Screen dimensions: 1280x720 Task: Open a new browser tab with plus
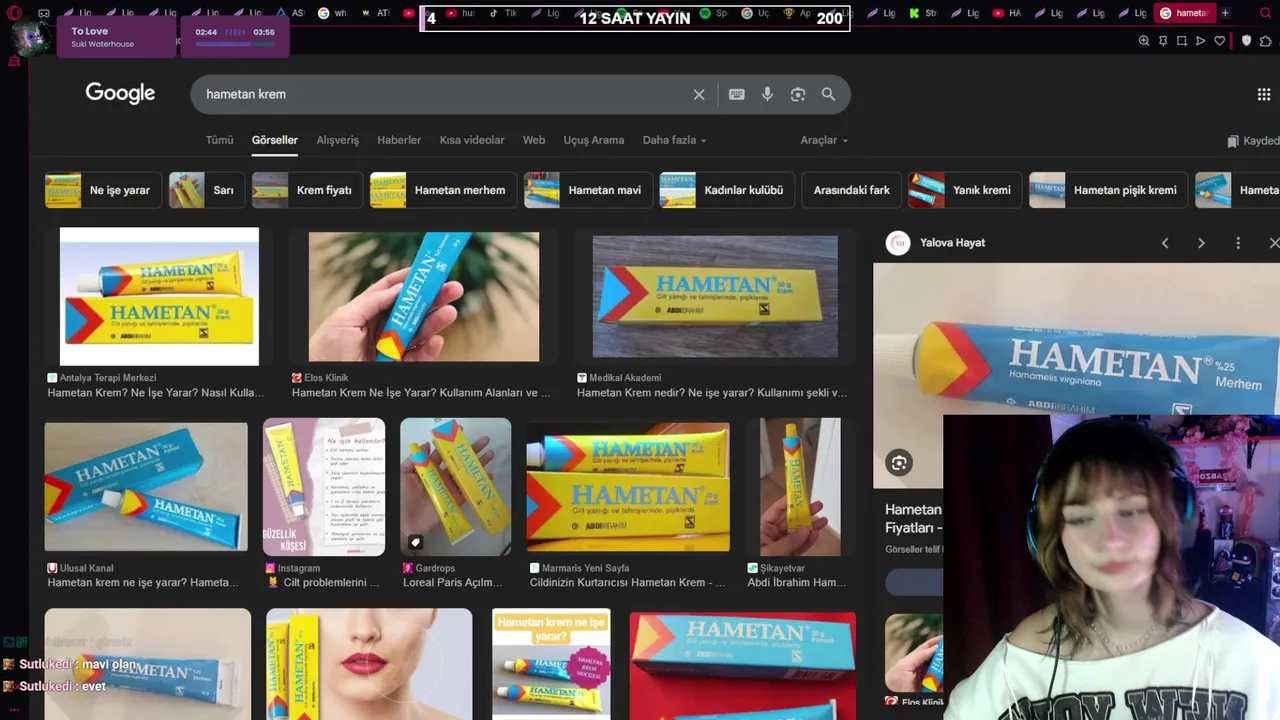(1225, 13)
